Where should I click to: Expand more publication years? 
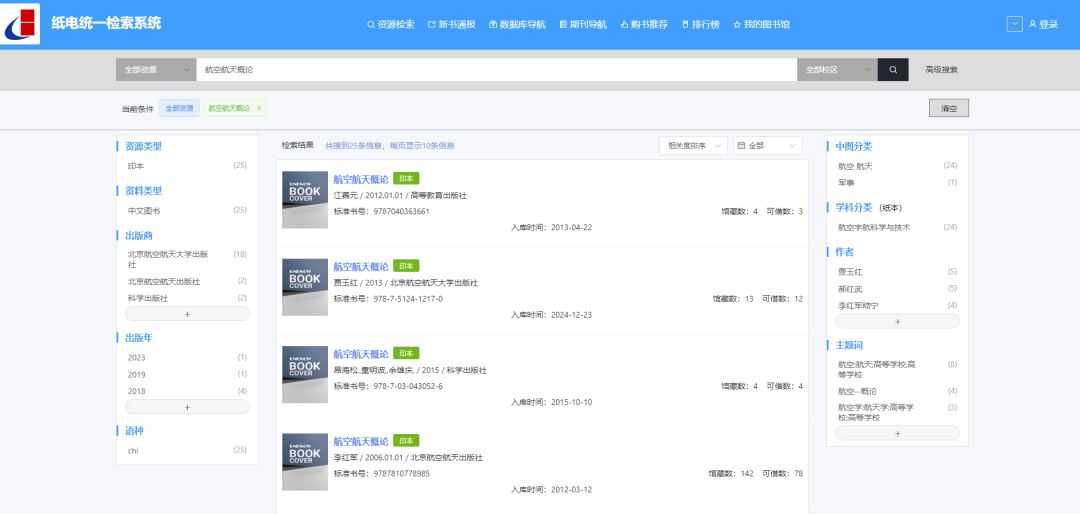(x=187, y=407)
